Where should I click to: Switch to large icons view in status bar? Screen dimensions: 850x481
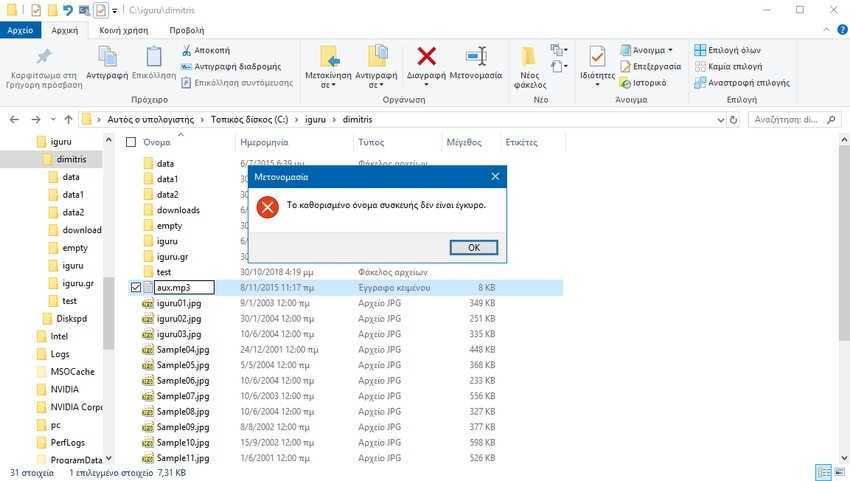840,472
